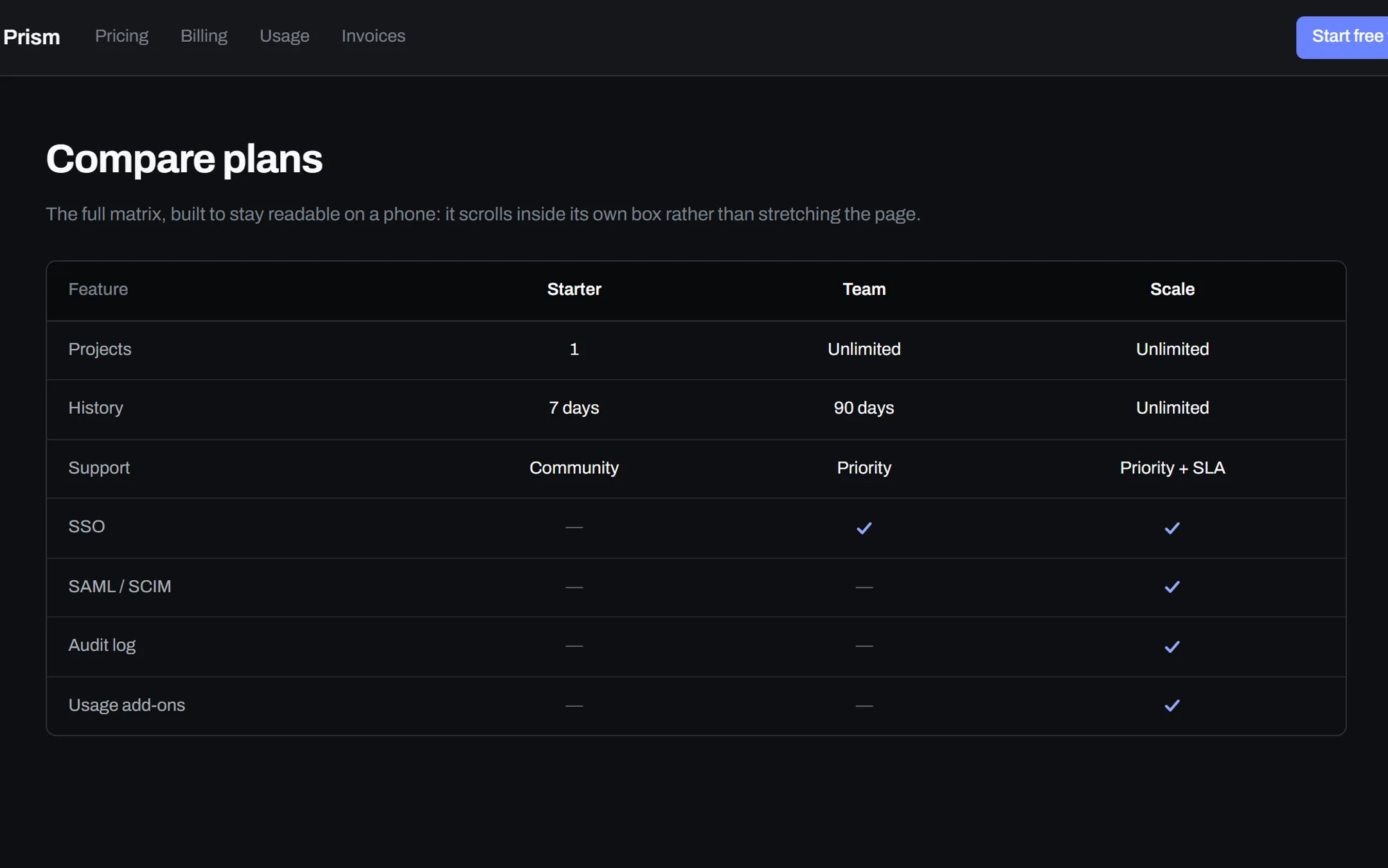Select the Starter column header
The width and height of the screenshot is (1388, 868).
(x=574, y=289)
